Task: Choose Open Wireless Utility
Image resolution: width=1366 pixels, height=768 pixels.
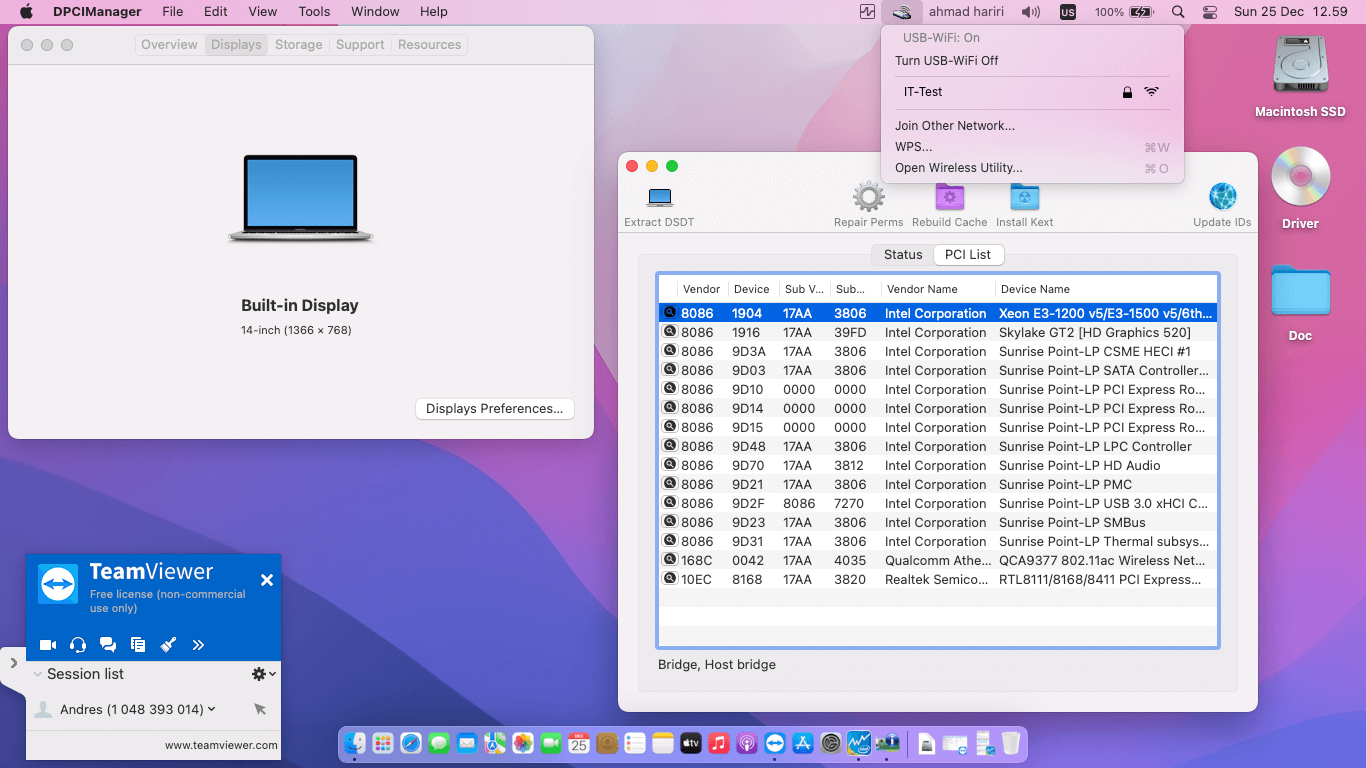Action: click(x=1032, y=168)
